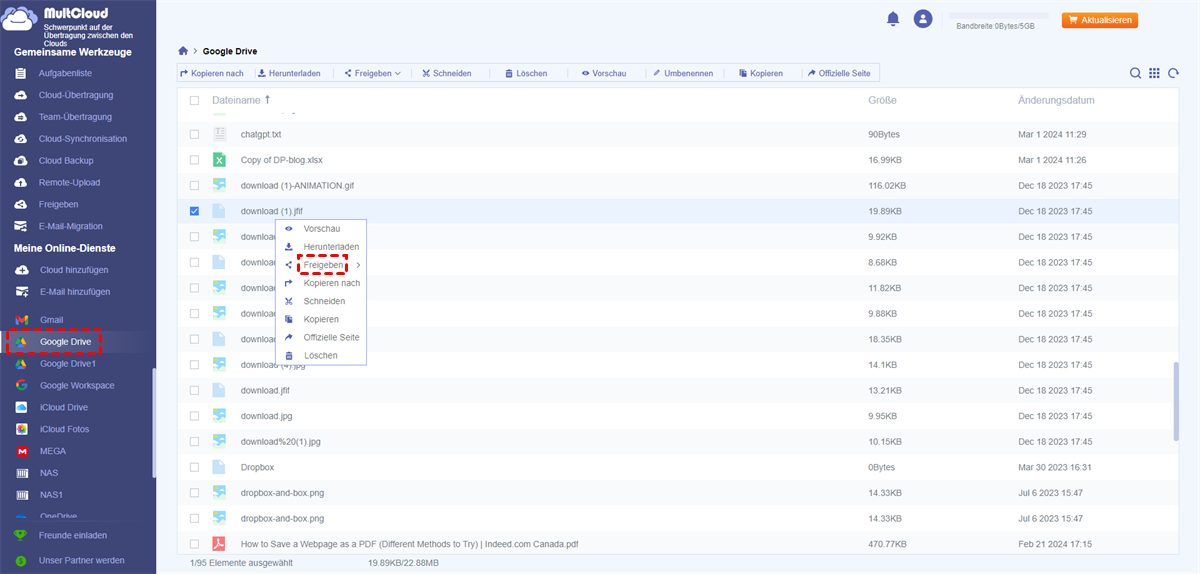
Task: Click the search magnifier icon
Action: 1136,73
